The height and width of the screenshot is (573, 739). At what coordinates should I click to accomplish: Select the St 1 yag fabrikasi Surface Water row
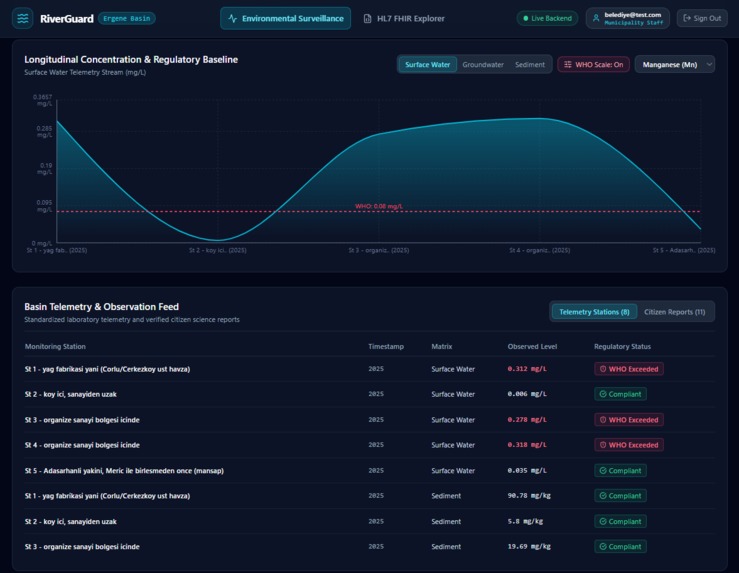pos(370,369)
